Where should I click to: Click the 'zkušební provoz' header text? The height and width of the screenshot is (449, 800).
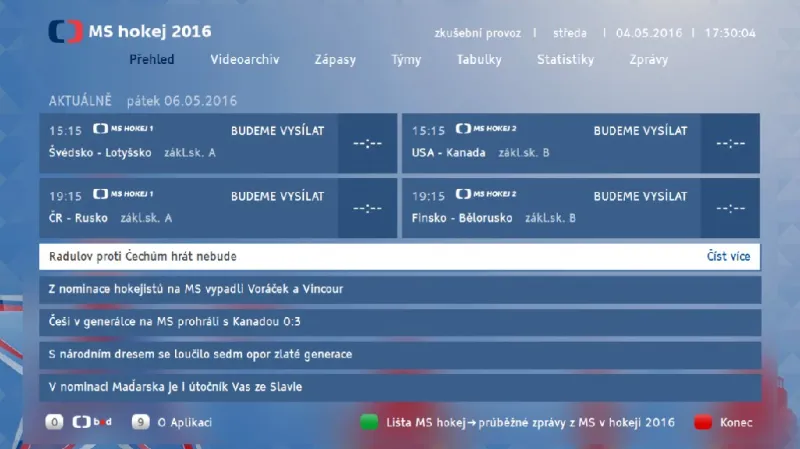pyautogui.click(x=478, y=34)
